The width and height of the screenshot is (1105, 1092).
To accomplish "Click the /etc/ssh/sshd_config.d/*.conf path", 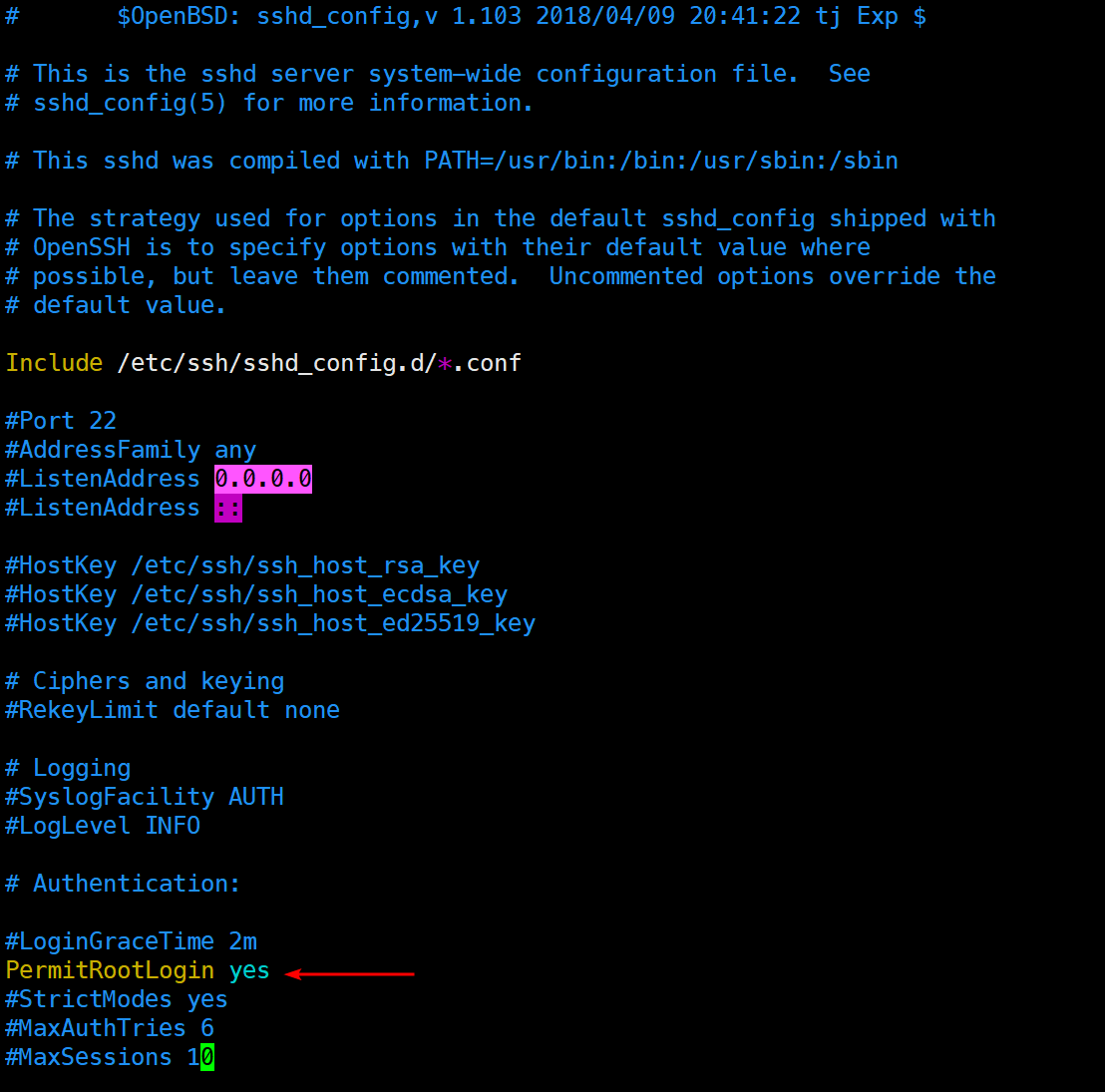I will pos(319,363).
